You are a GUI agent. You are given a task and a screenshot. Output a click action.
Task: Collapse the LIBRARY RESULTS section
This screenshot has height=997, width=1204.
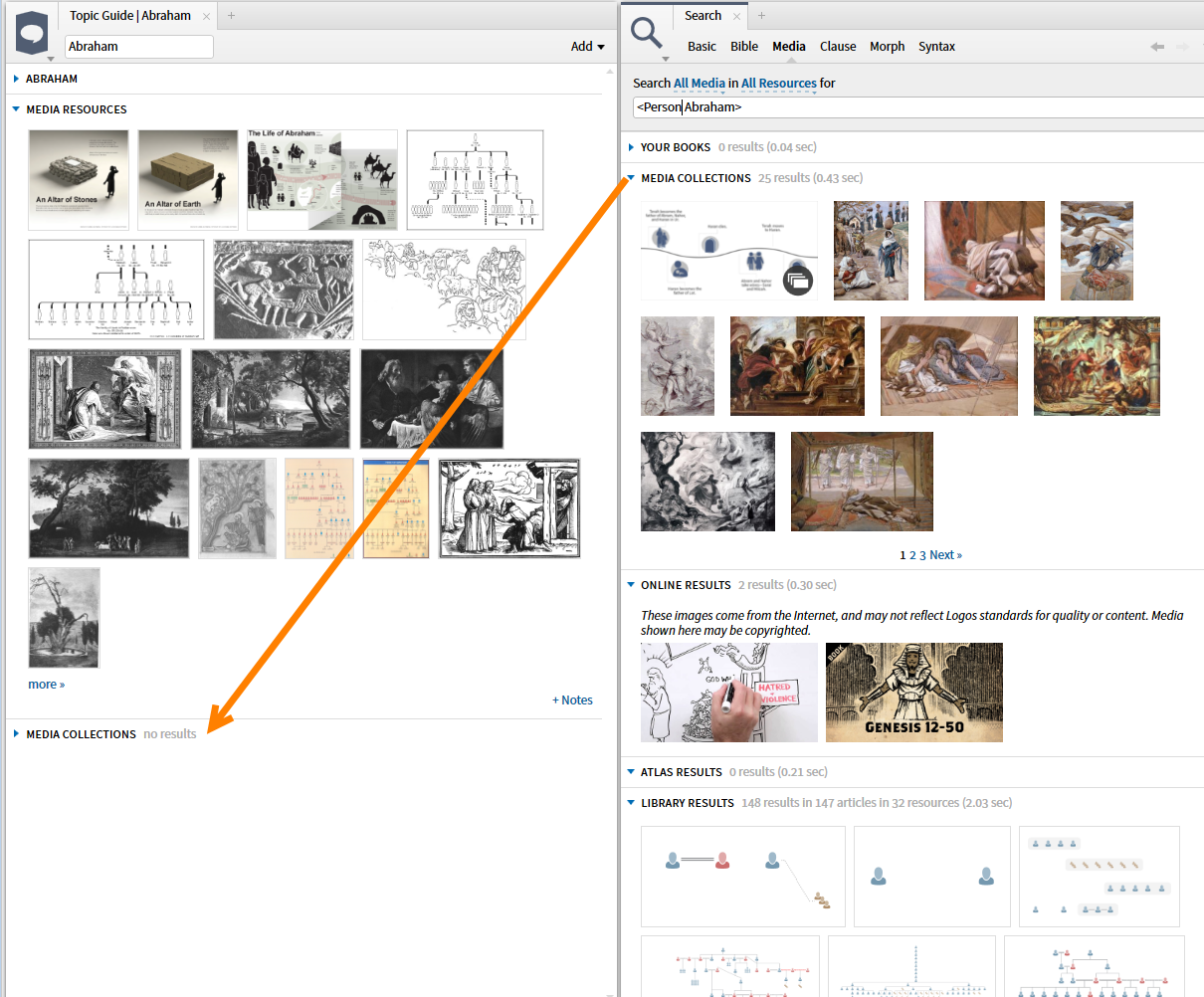pos(631,803)
